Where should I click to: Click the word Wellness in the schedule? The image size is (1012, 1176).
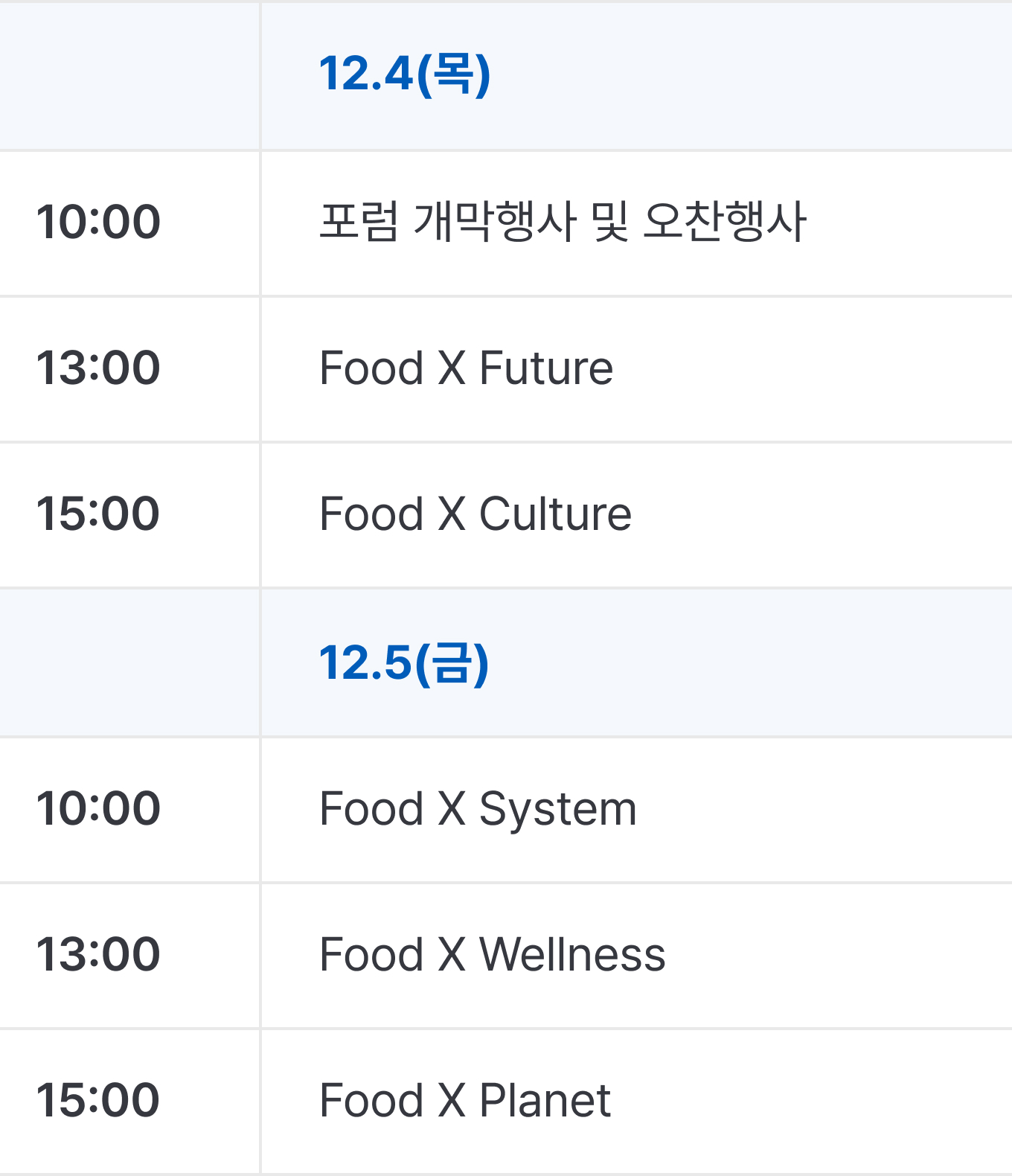572,955
